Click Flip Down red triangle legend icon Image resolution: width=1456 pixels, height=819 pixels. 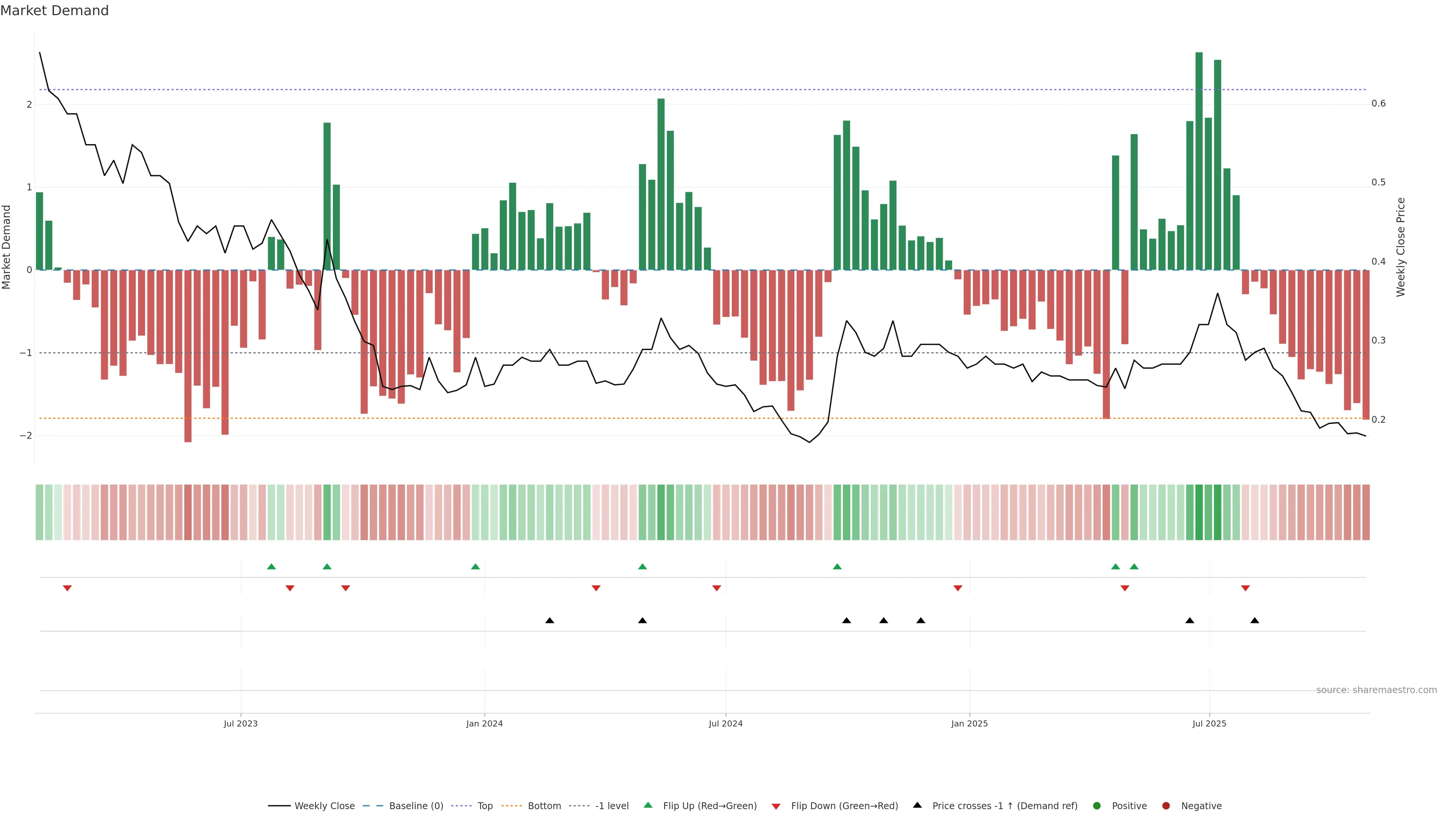[776, 806]
